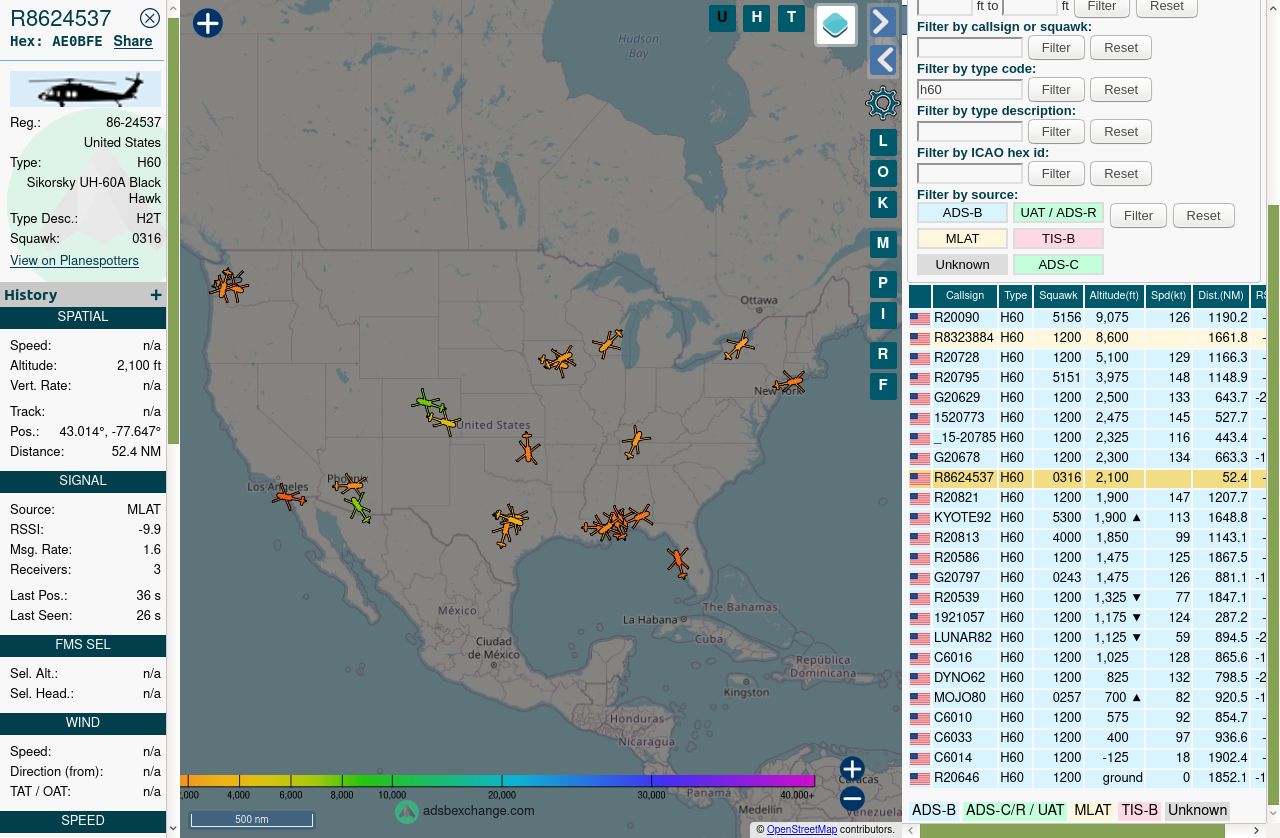Click the R map button
This screenshot has height=838, width=1280.
pyautogui.click(x=883, y=355)
